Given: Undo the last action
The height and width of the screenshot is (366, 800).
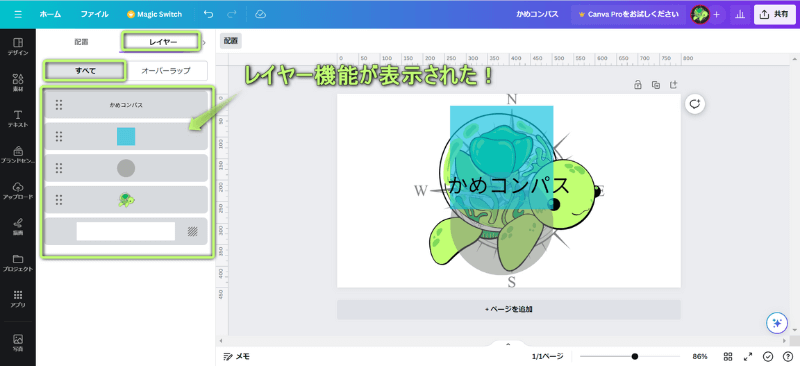Looking at the screenshot, I should 208,14.
